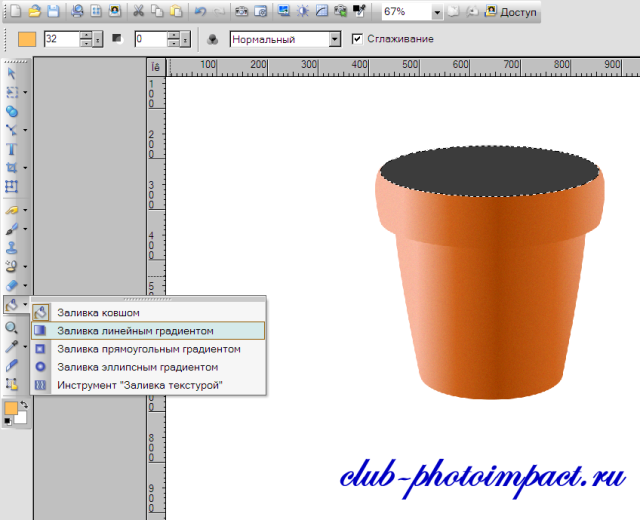640x520 pixels.
Task: Click the fill color swatch in attribute bar
Action: click(27, 39)
